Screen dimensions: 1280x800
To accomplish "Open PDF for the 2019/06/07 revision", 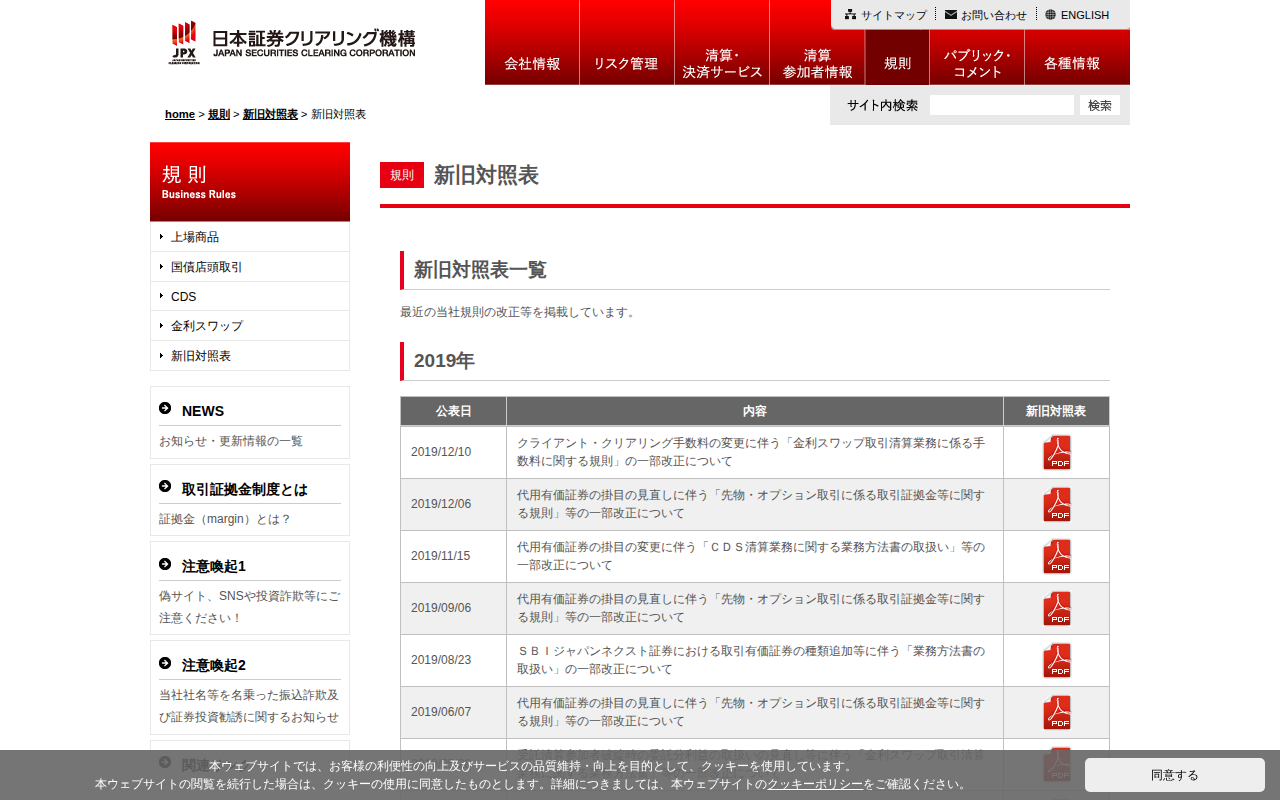I will click(1056, 713).
